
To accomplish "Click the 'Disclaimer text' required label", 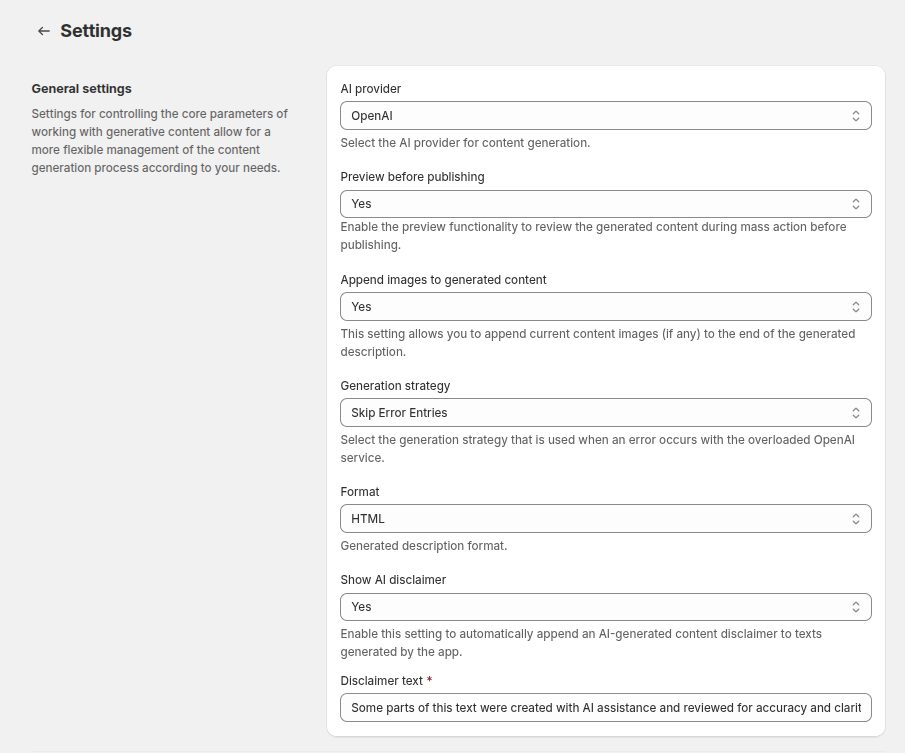I will click(x=386, y=681).
